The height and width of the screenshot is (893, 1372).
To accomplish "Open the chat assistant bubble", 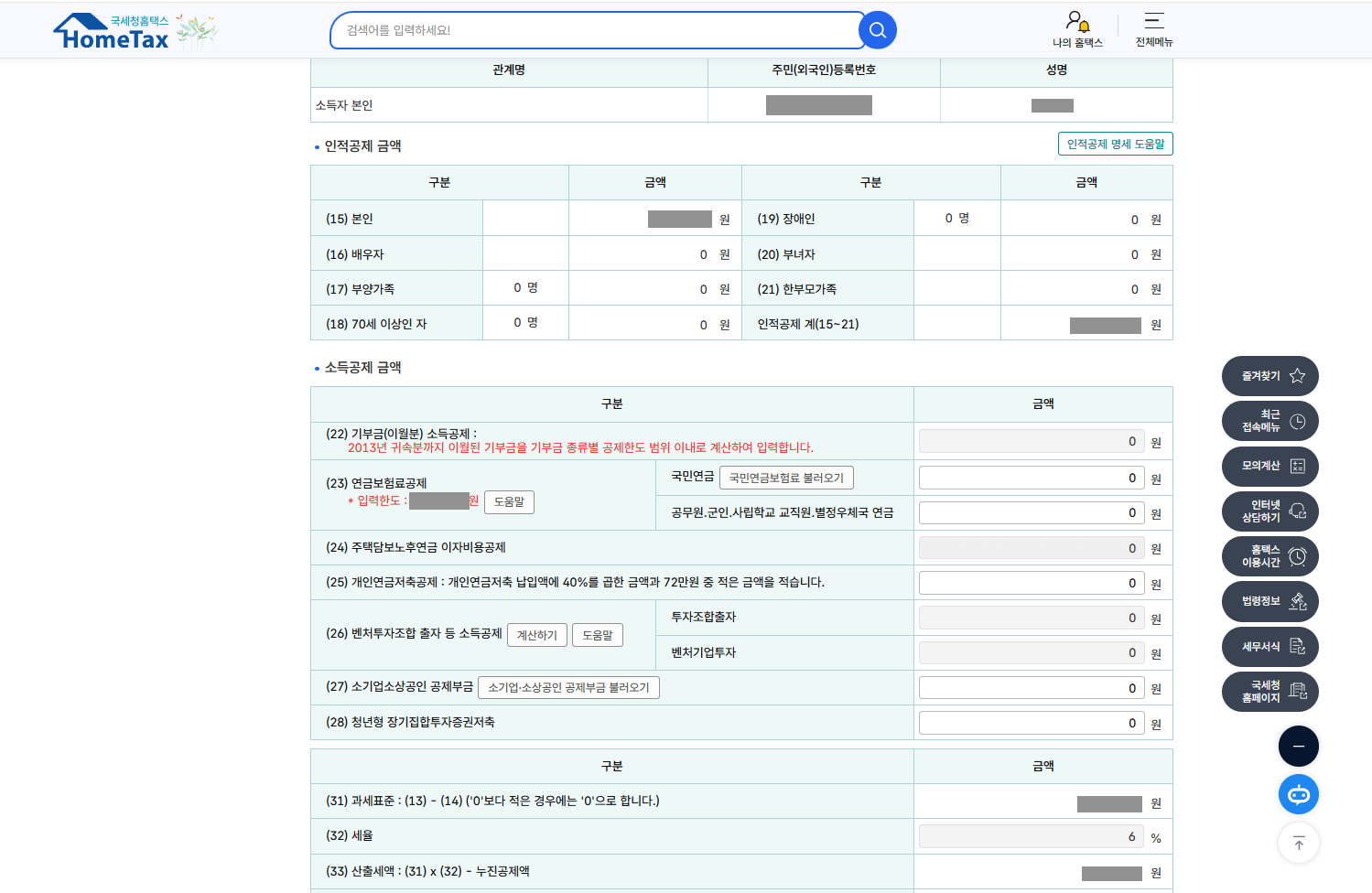I will pyautogui.click(x=1298, y=794).
